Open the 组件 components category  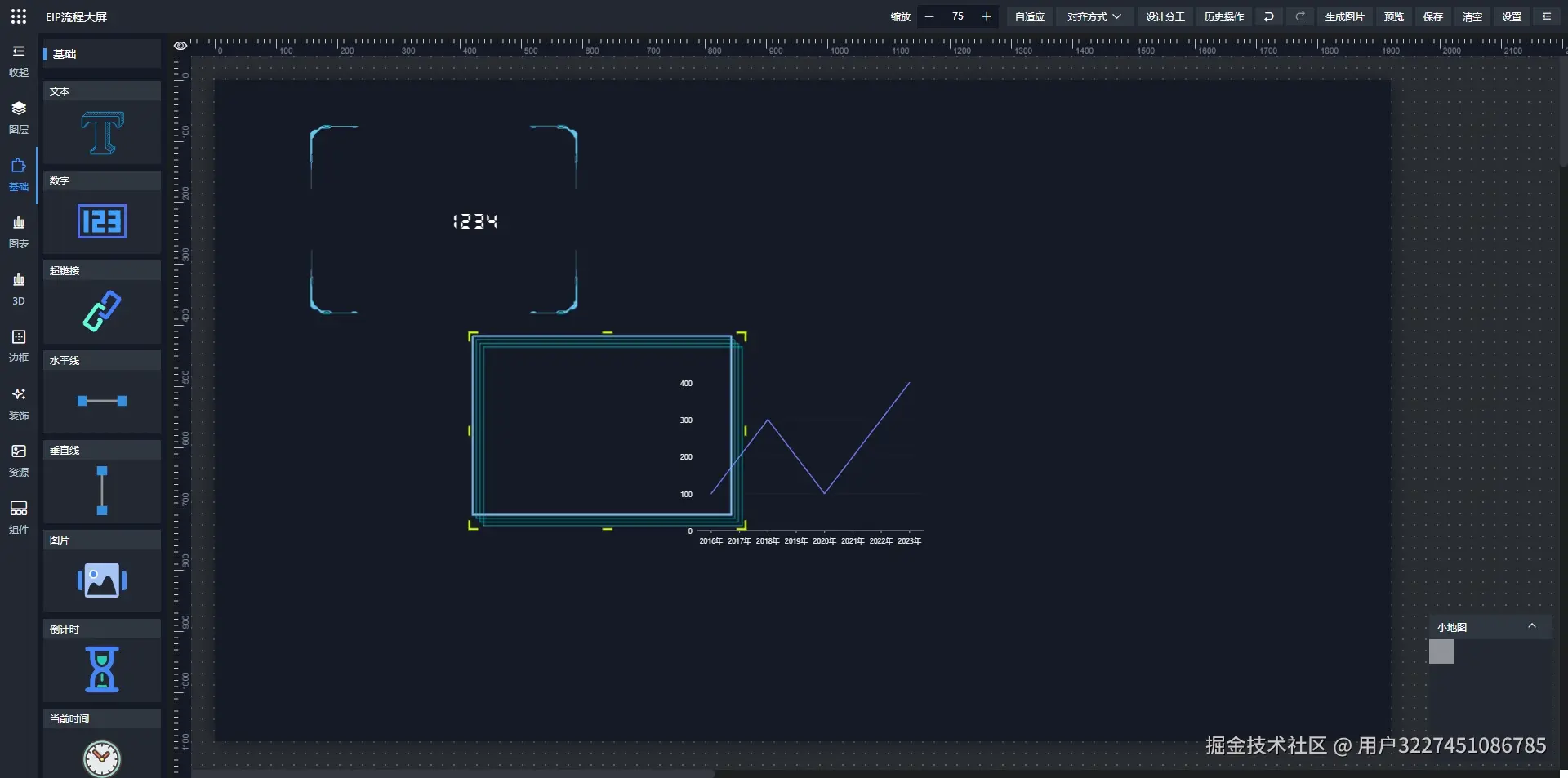coord(19,518)
